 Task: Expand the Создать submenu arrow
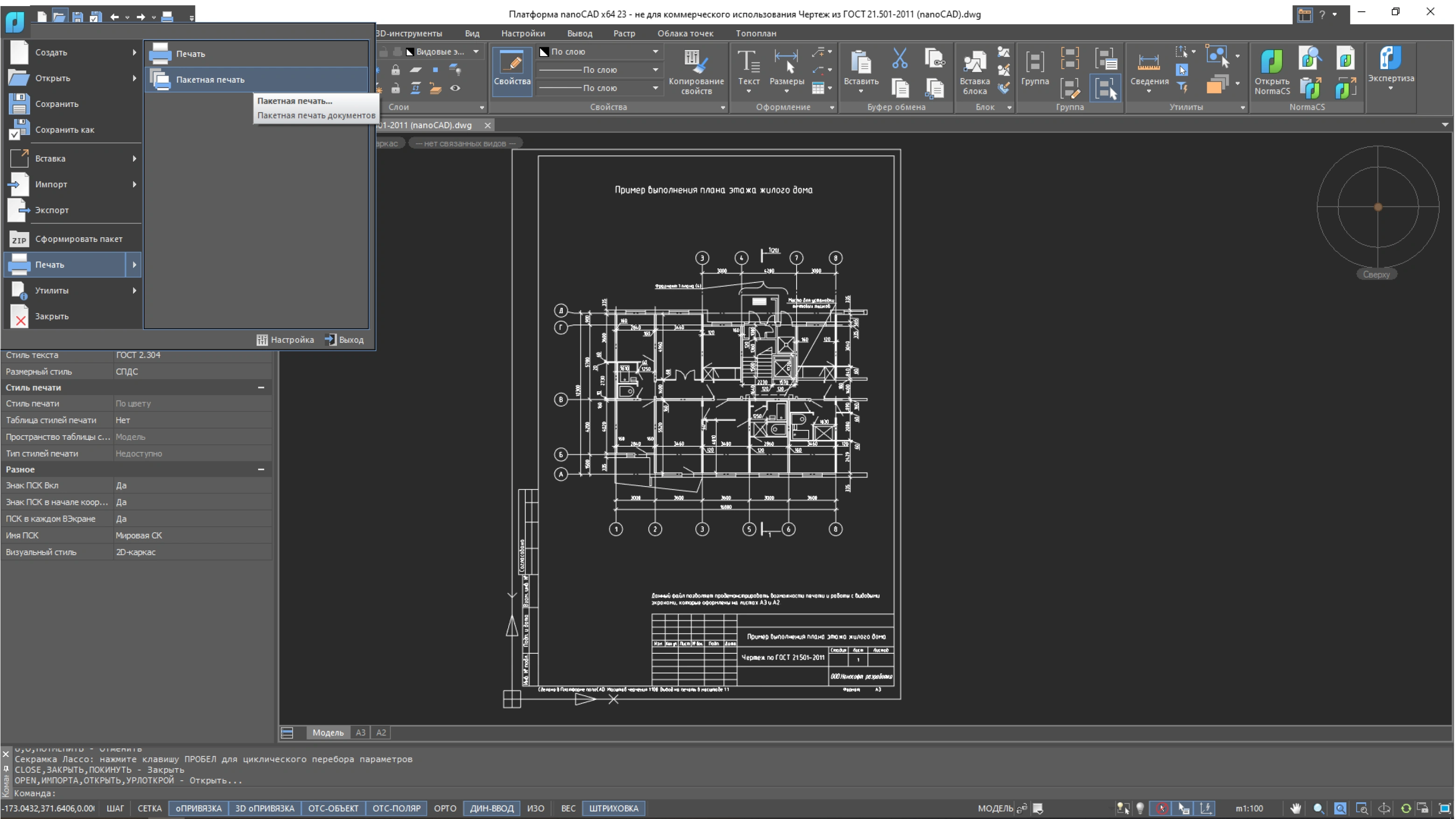click(x=134, y=52)
